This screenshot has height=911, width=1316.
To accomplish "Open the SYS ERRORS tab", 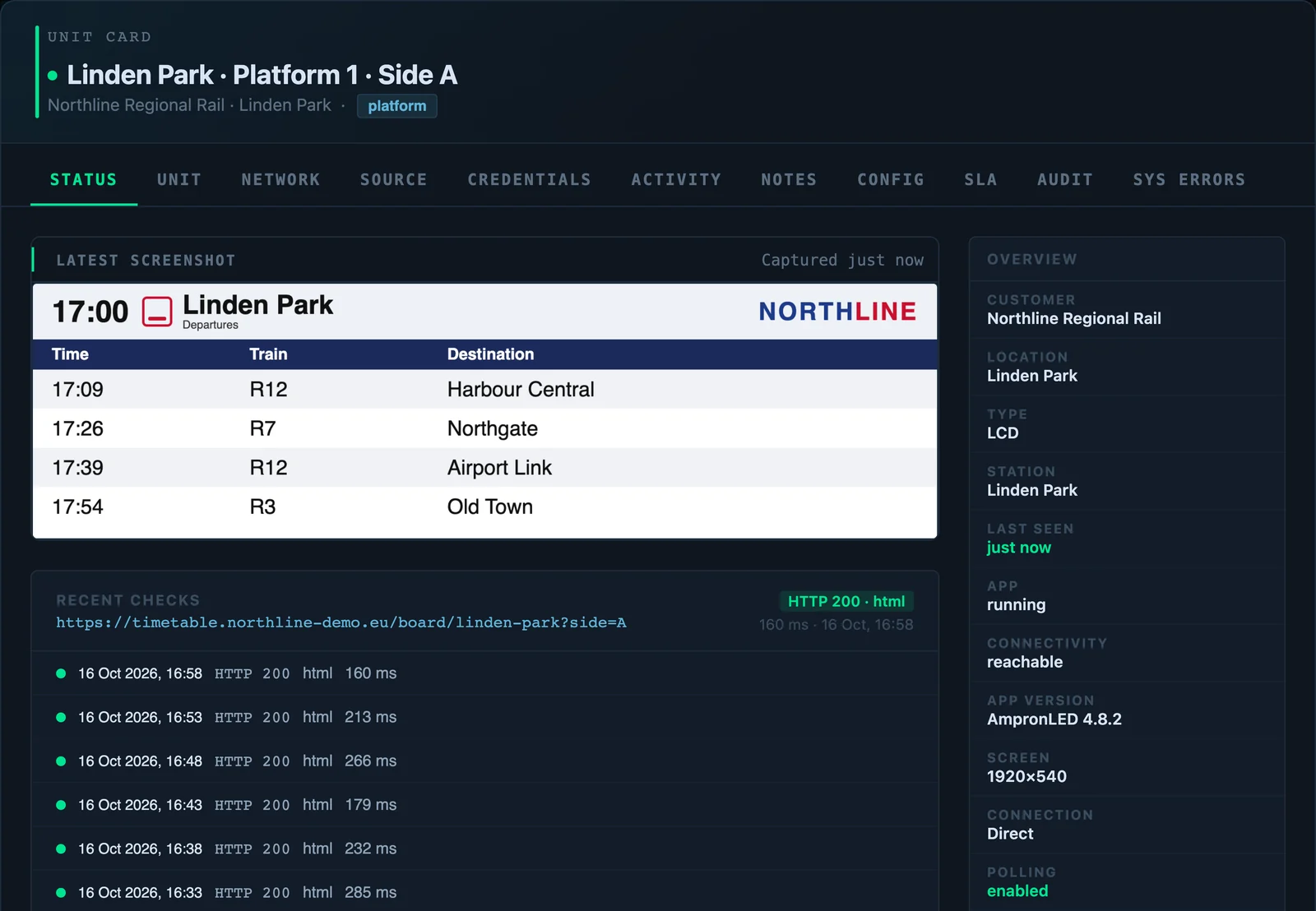I will (x=1189, y=179).
